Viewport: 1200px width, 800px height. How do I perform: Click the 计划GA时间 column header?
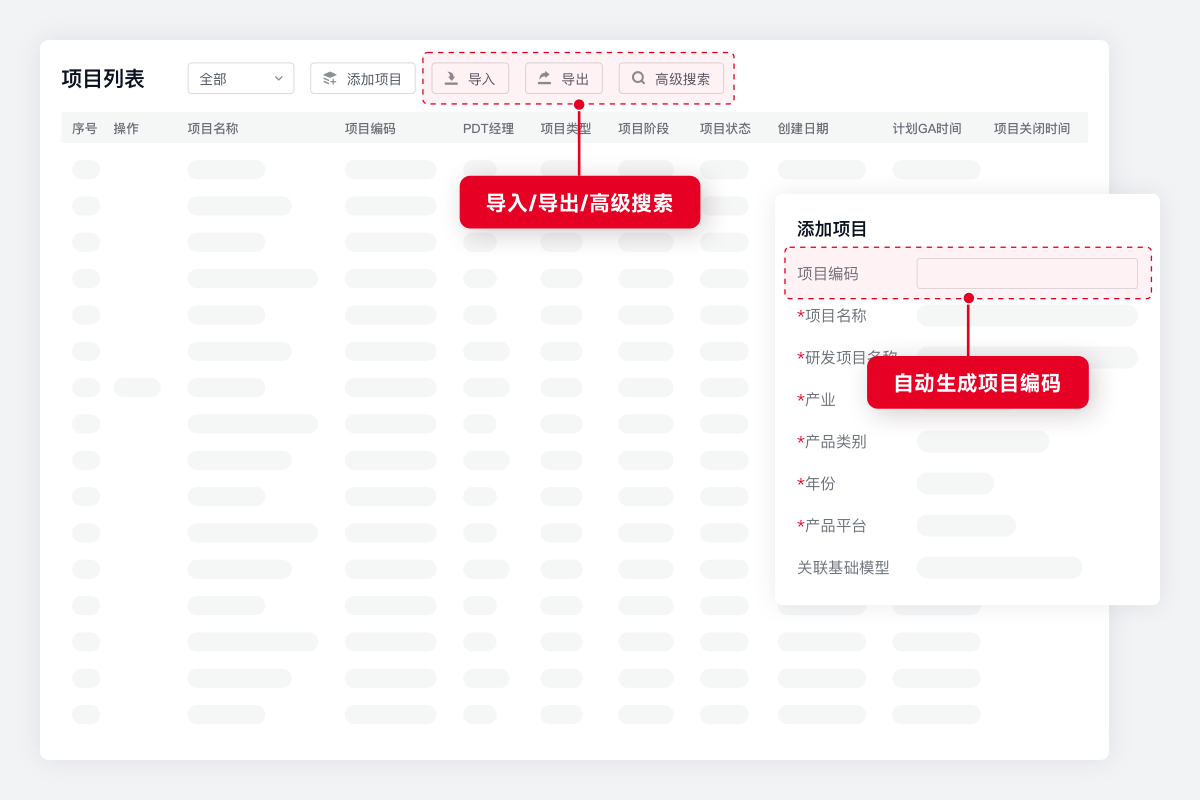[927, 128]
